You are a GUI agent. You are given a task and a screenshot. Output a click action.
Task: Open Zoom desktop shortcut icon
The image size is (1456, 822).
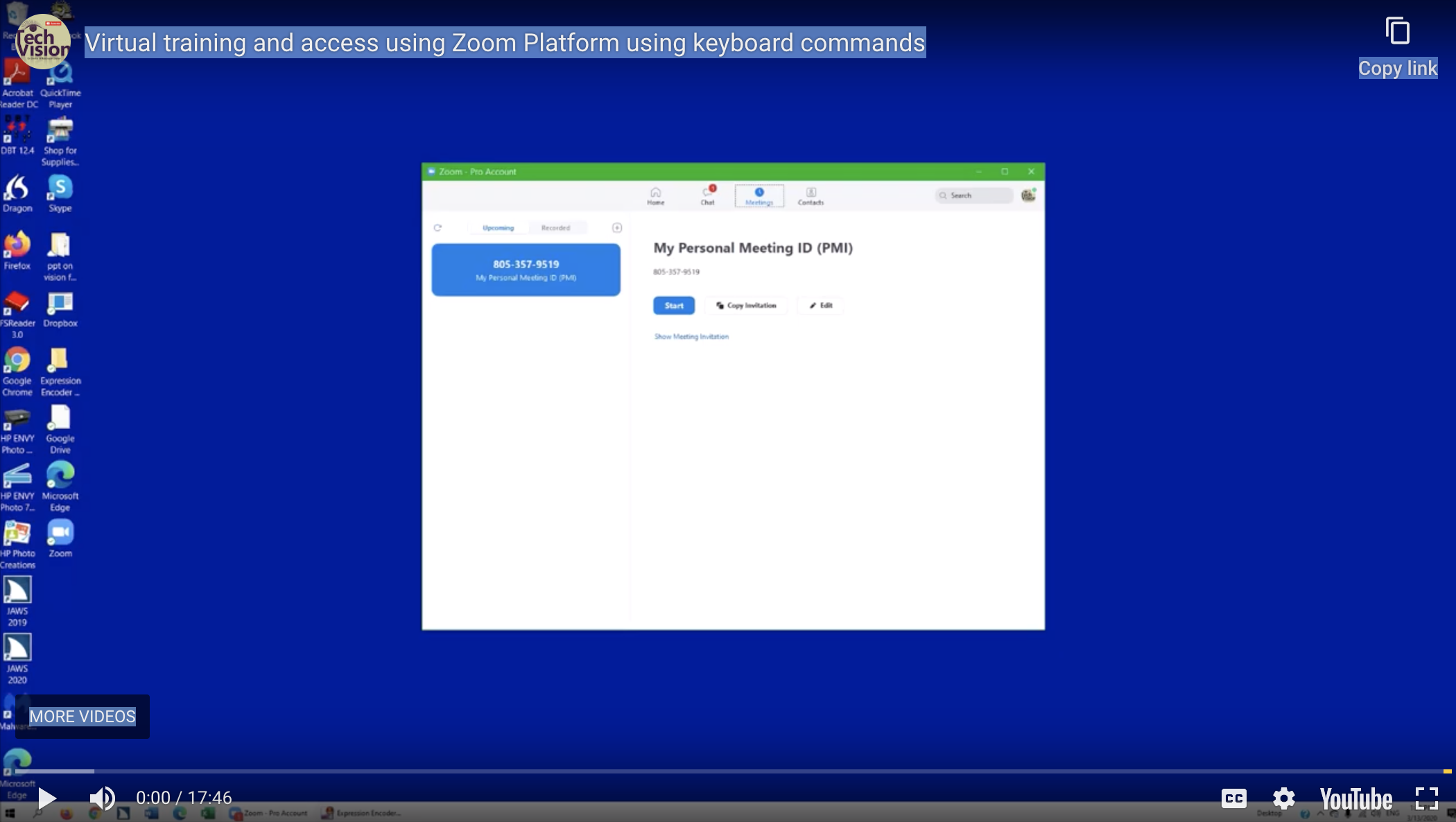coord(60,539)
